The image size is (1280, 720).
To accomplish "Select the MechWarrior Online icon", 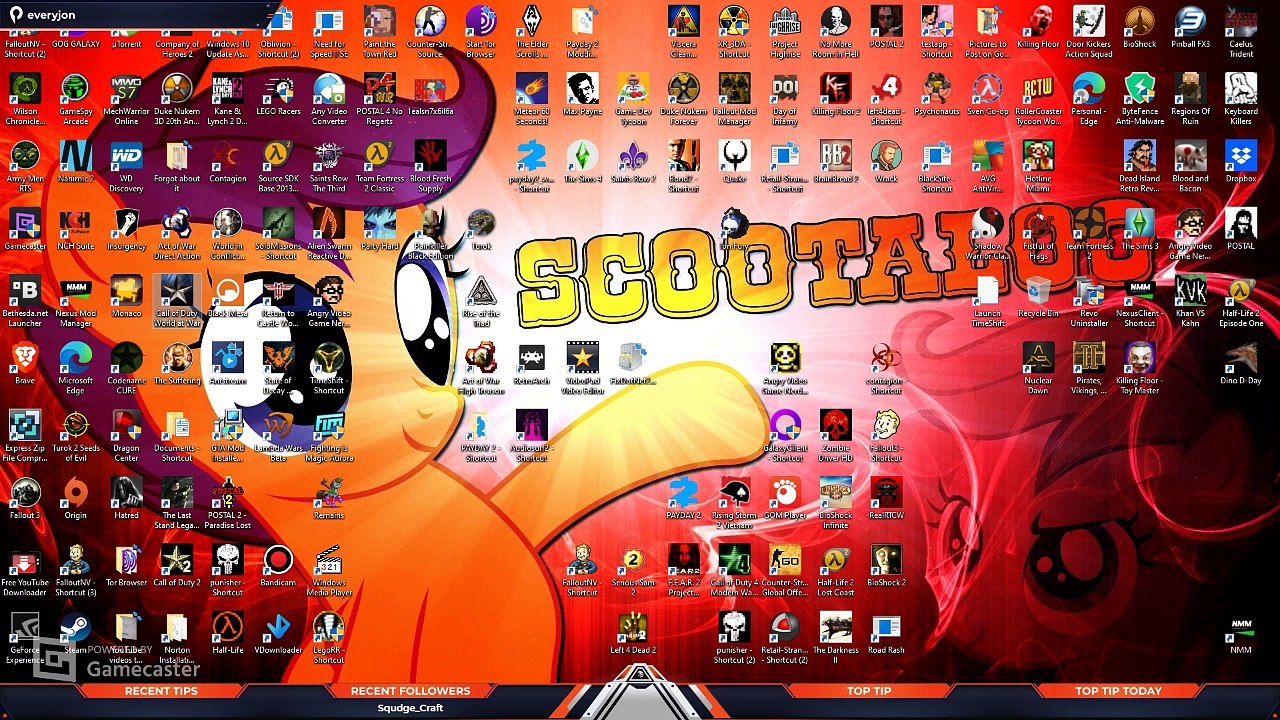I will point(126,98).
